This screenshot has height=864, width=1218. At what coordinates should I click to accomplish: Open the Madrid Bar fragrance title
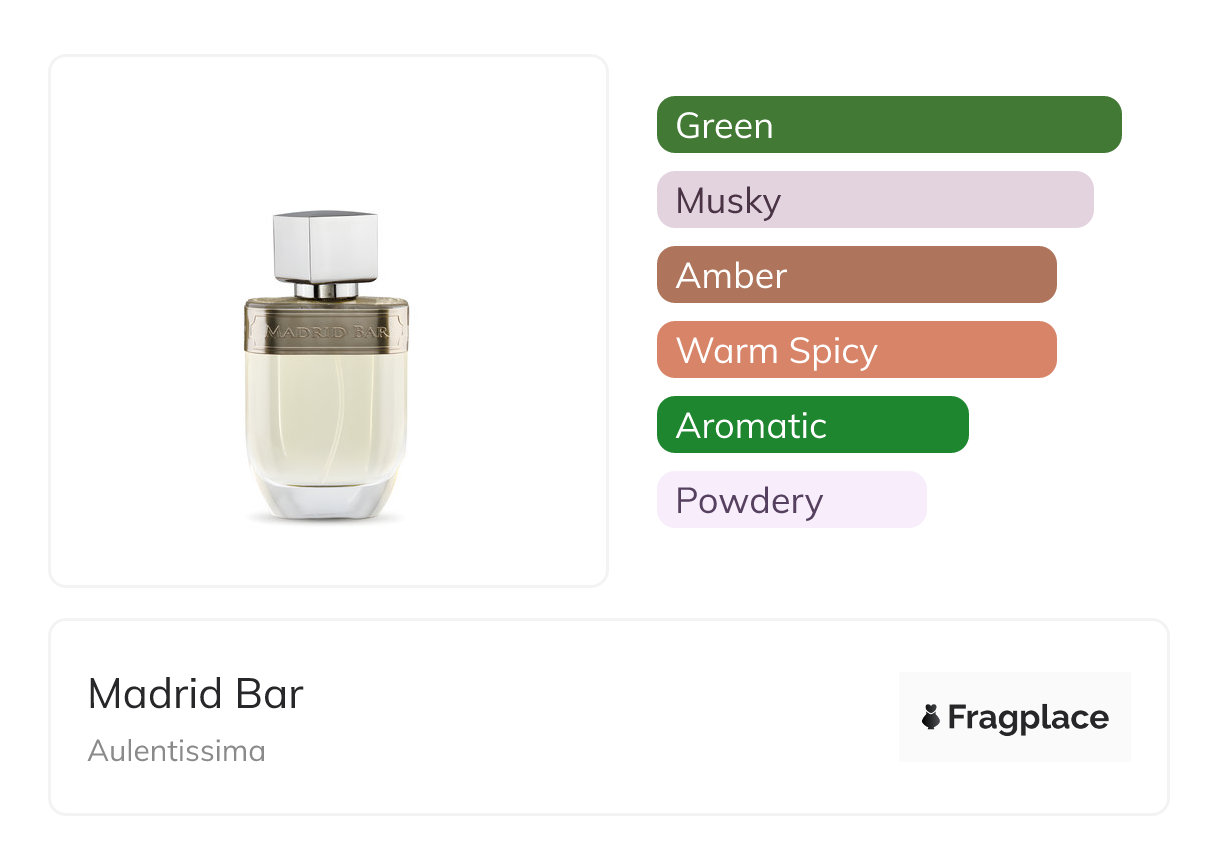pos(196,694)
